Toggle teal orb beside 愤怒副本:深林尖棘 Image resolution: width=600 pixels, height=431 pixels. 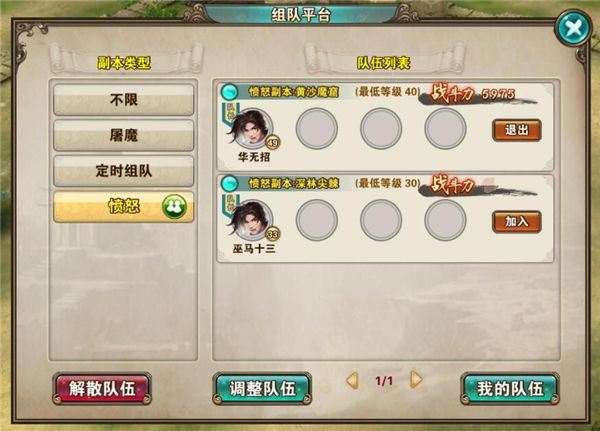pos(230,183)
